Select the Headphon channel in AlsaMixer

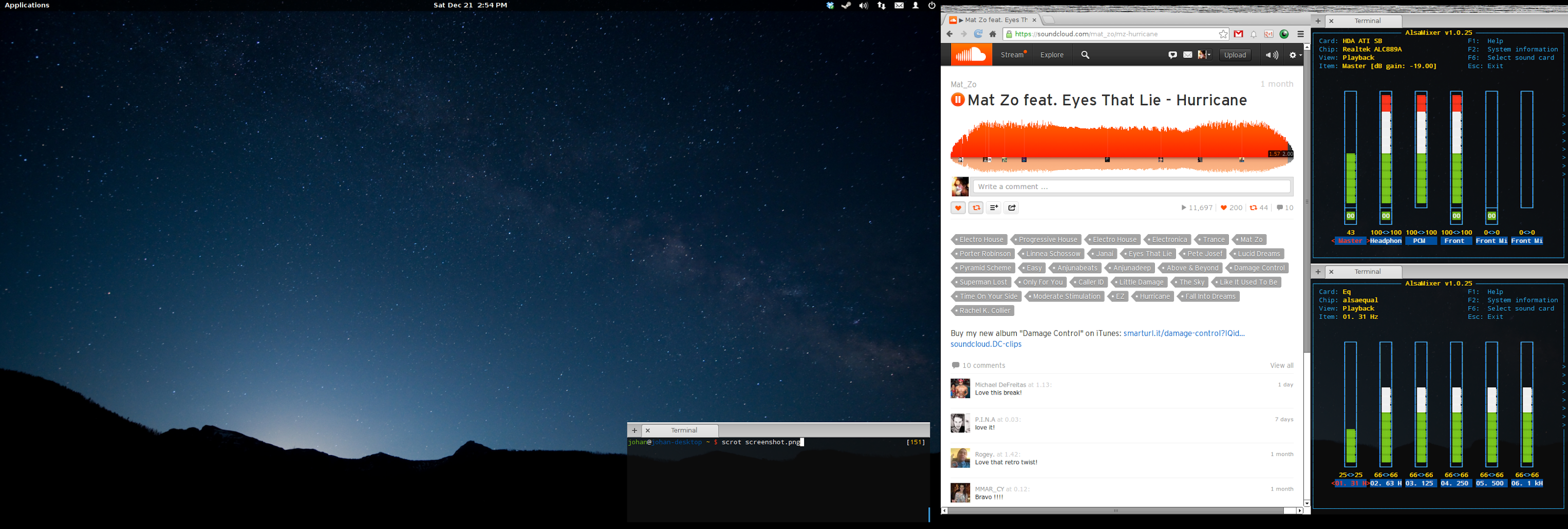(x=1386, y=241)
